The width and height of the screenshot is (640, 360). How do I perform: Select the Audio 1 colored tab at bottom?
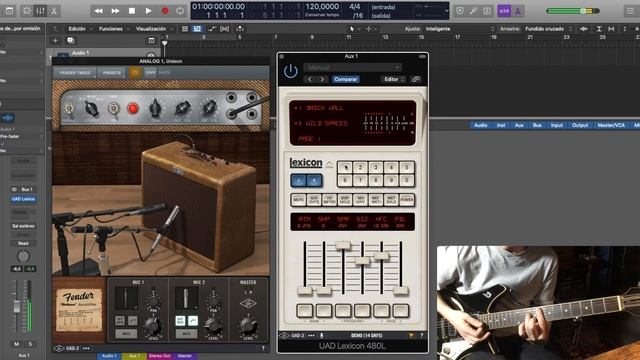pyautogui.click(x=109, y=356)
